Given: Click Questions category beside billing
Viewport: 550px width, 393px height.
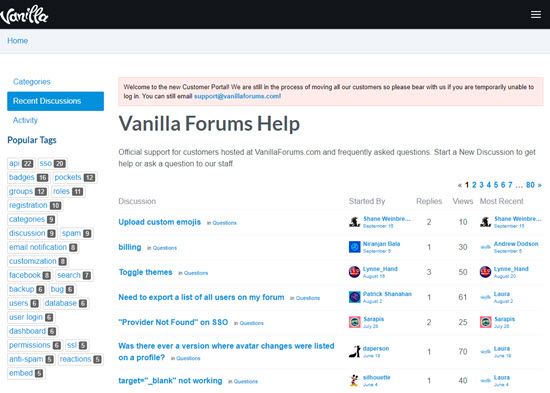Looking at the screenshot, I should (165, 248).
